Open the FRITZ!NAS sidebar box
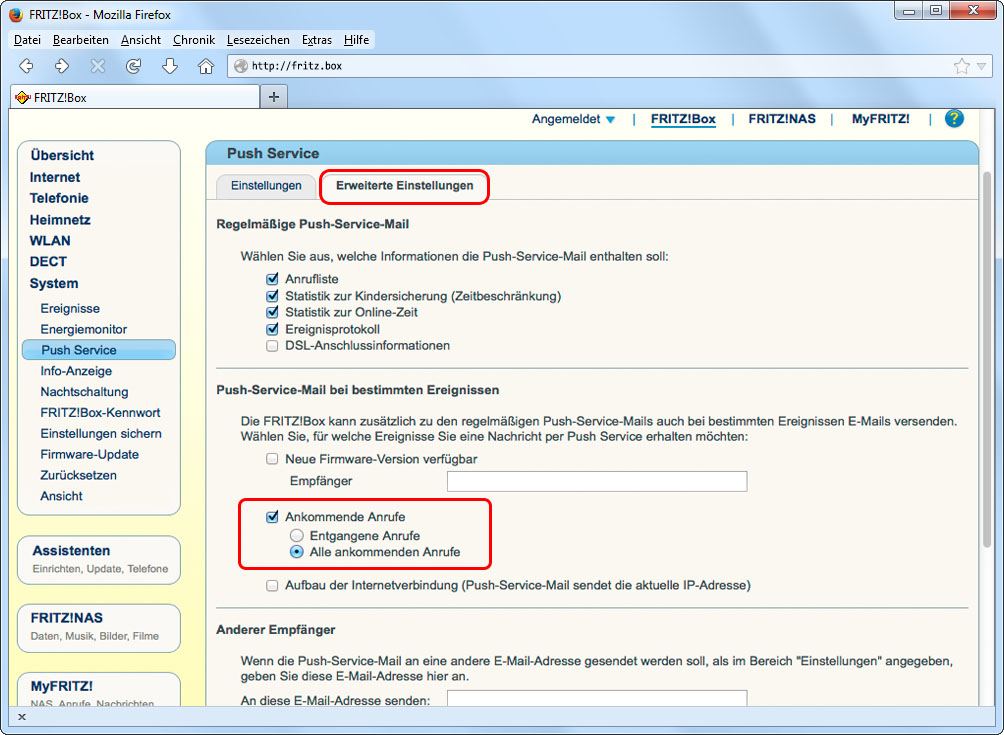Screen dimensions: 1004x735 [99, 627]
